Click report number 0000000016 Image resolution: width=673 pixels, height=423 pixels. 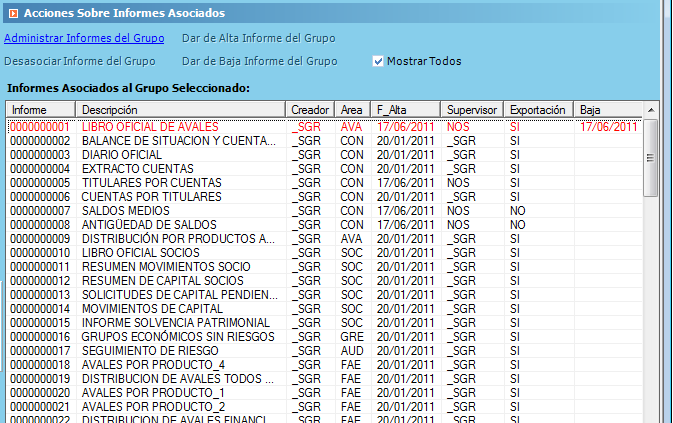point(40,337)
